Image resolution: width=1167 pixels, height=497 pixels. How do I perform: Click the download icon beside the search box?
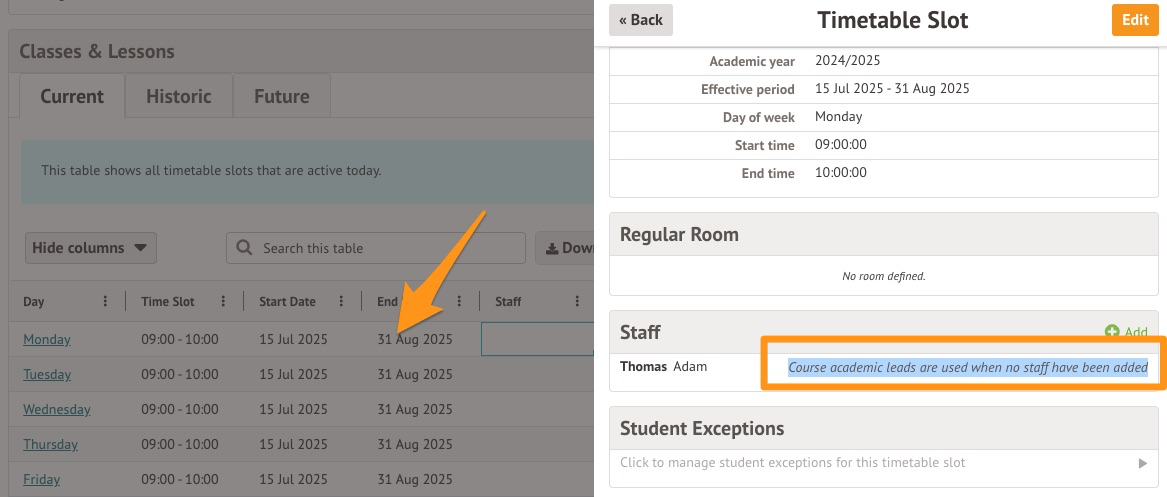click(x=551, y=248)
